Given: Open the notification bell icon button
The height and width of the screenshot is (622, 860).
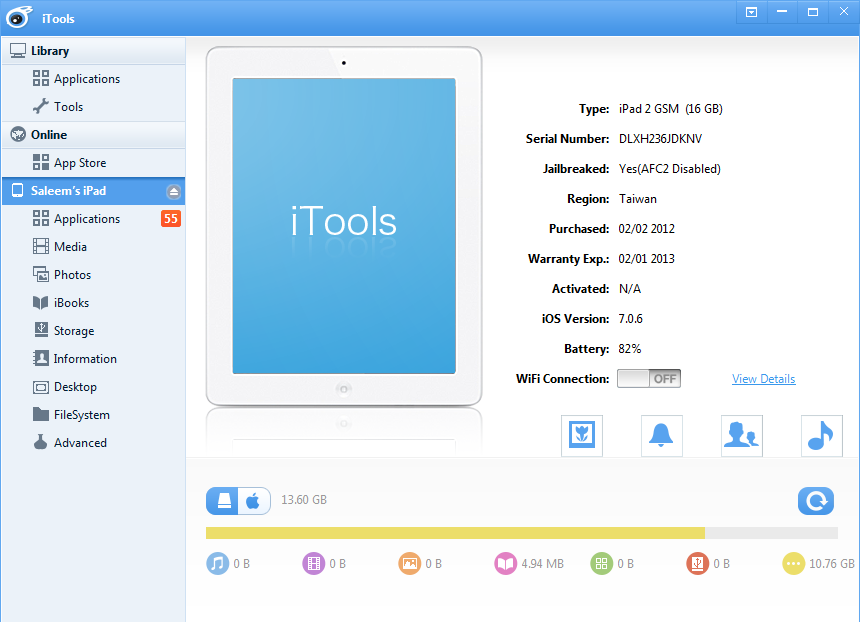Looking at the screenshot, I should (662, 436).
